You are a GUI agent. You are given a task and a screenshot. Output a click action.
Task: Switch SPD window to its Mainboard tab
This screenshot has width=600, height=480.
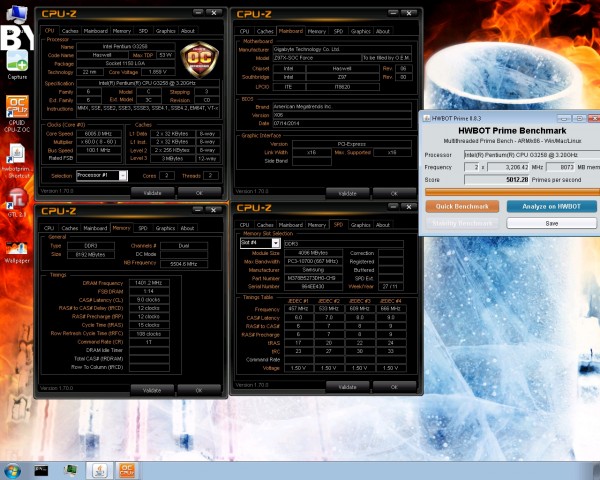coord(291,225)
